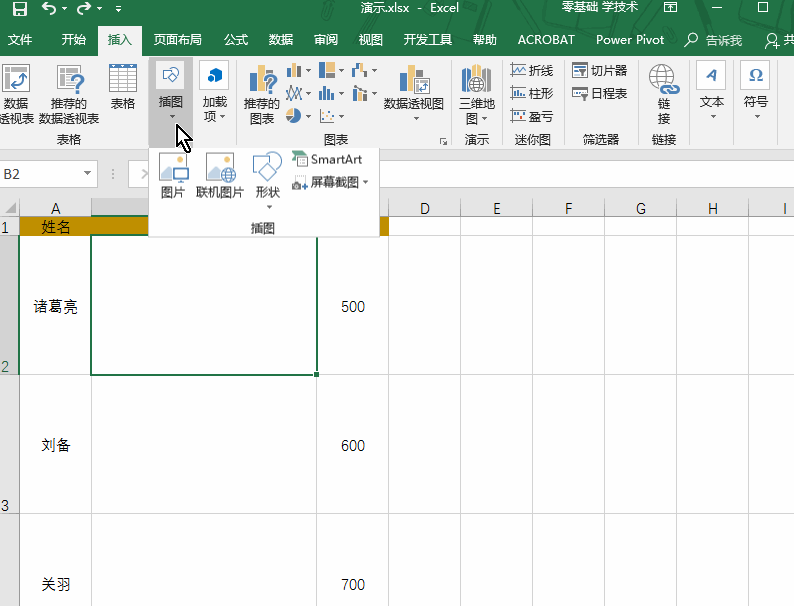
Task: Open Recommended PivotTables (推荐的数据透视表)
Action: click(x=69, y=95)
